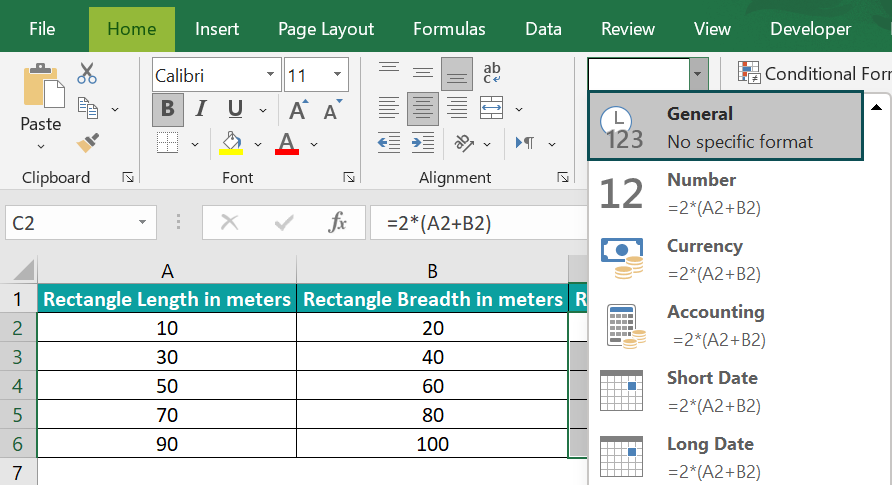Open the File tab
Image resolution: width=892 pixels, height=485 pixels.
pyautogui.click(x=42, y=29)
